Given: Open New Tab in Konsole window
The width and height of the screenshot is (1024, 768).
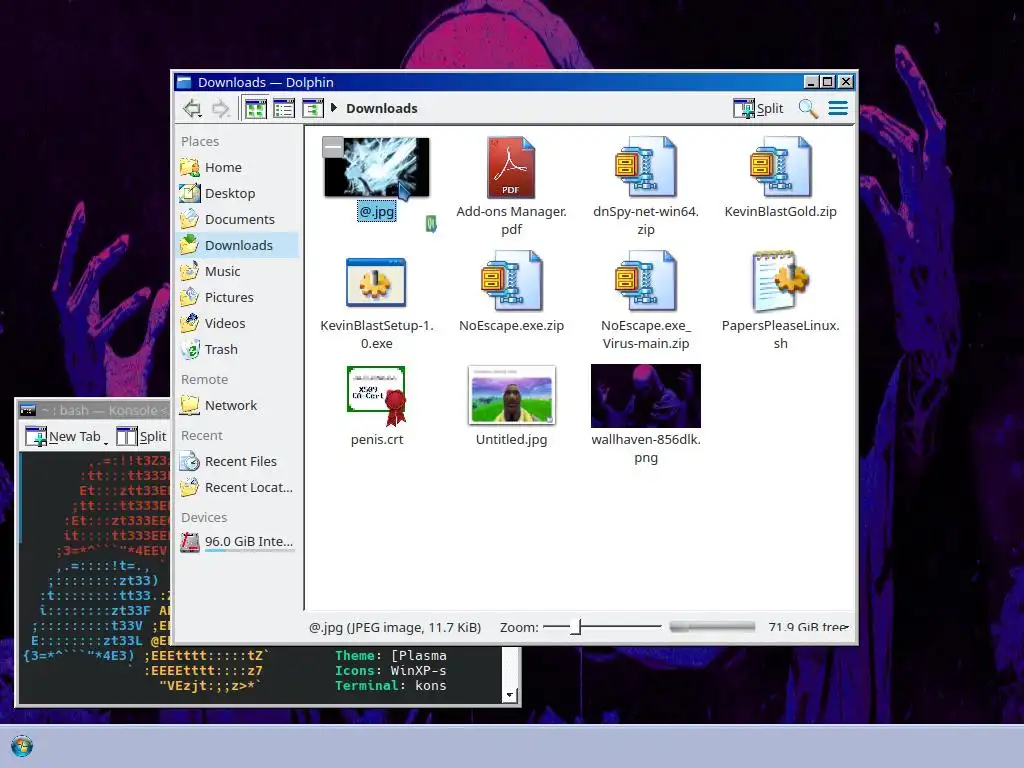Looking at the screenshot, I should pos(63,436).
